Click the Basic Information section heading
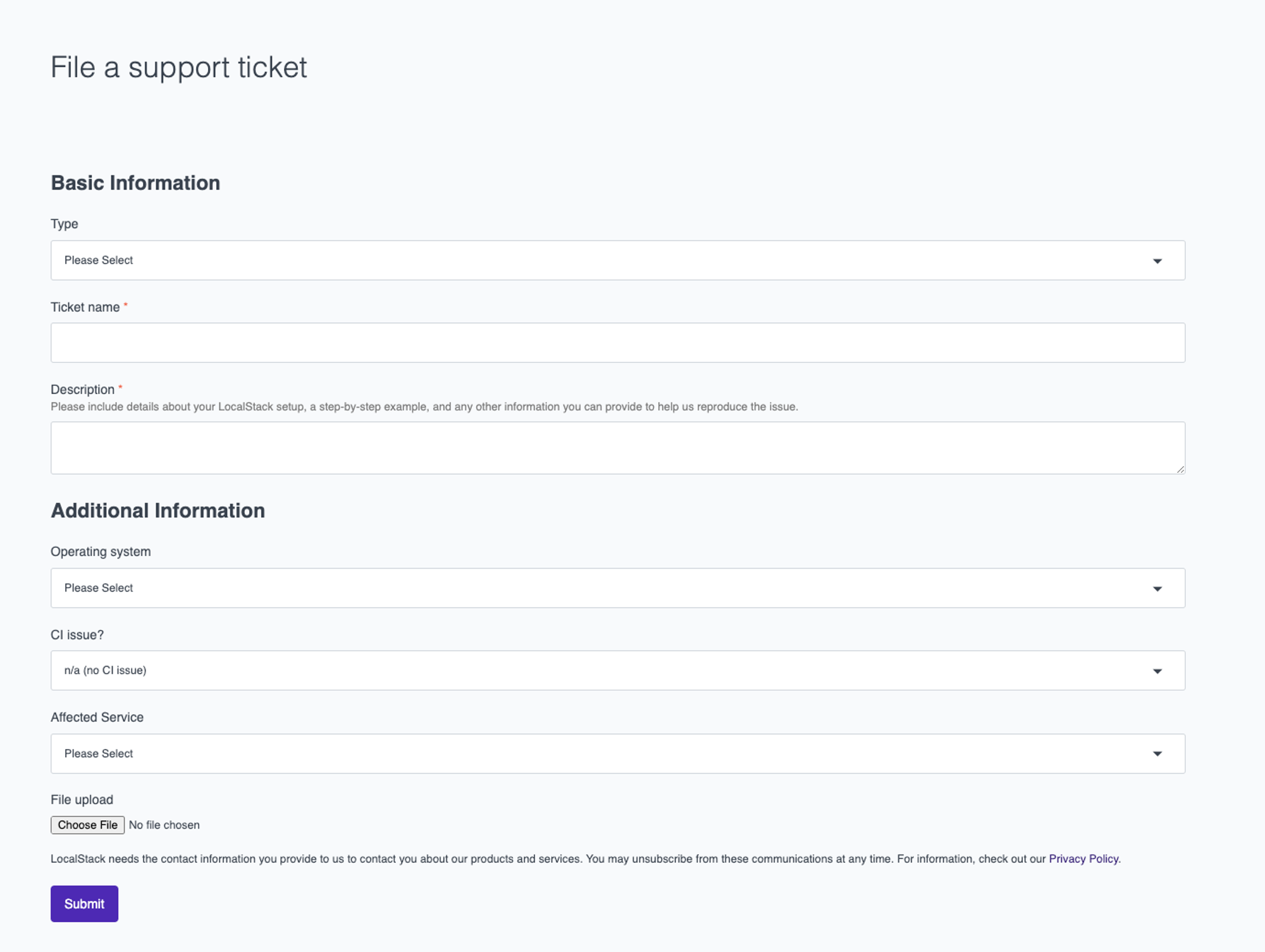 click(135, 182)
